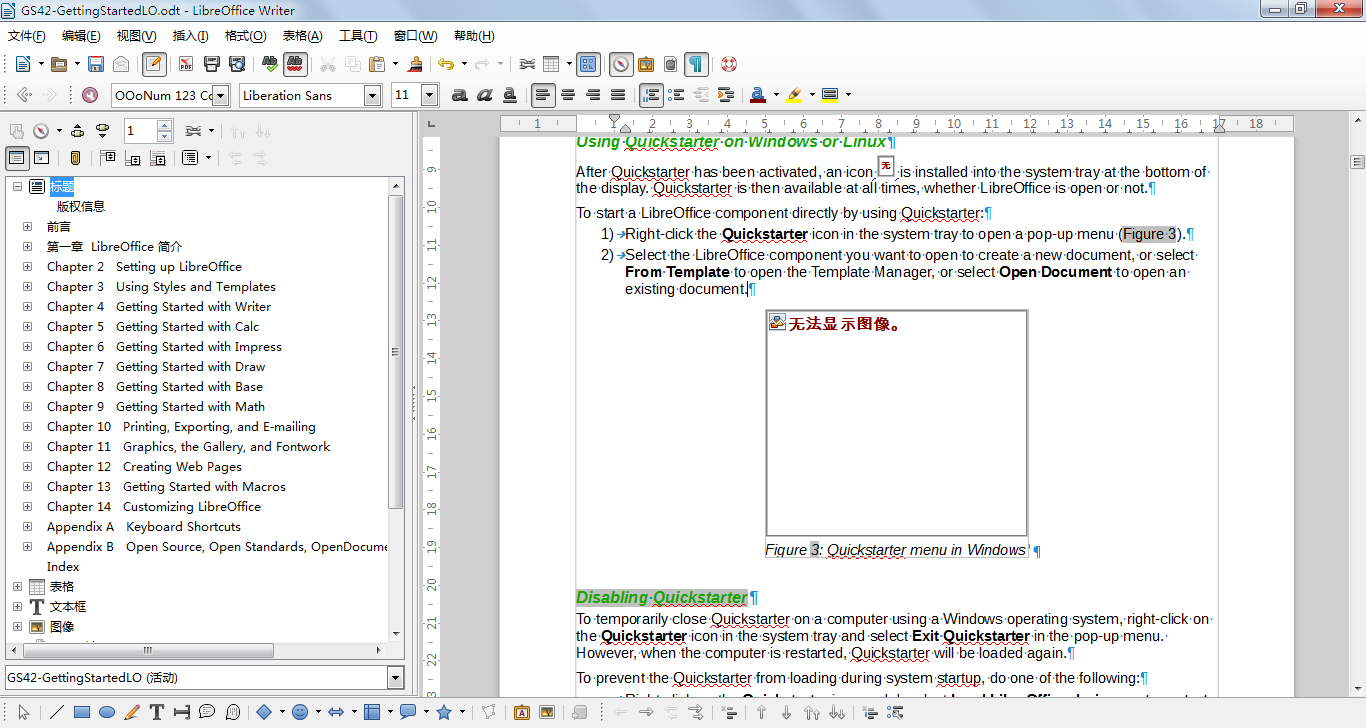Screen dimensions: 1366x728
Task: Click the LibreOffice Help lifebuoy icon
Action: click(729, 64)
